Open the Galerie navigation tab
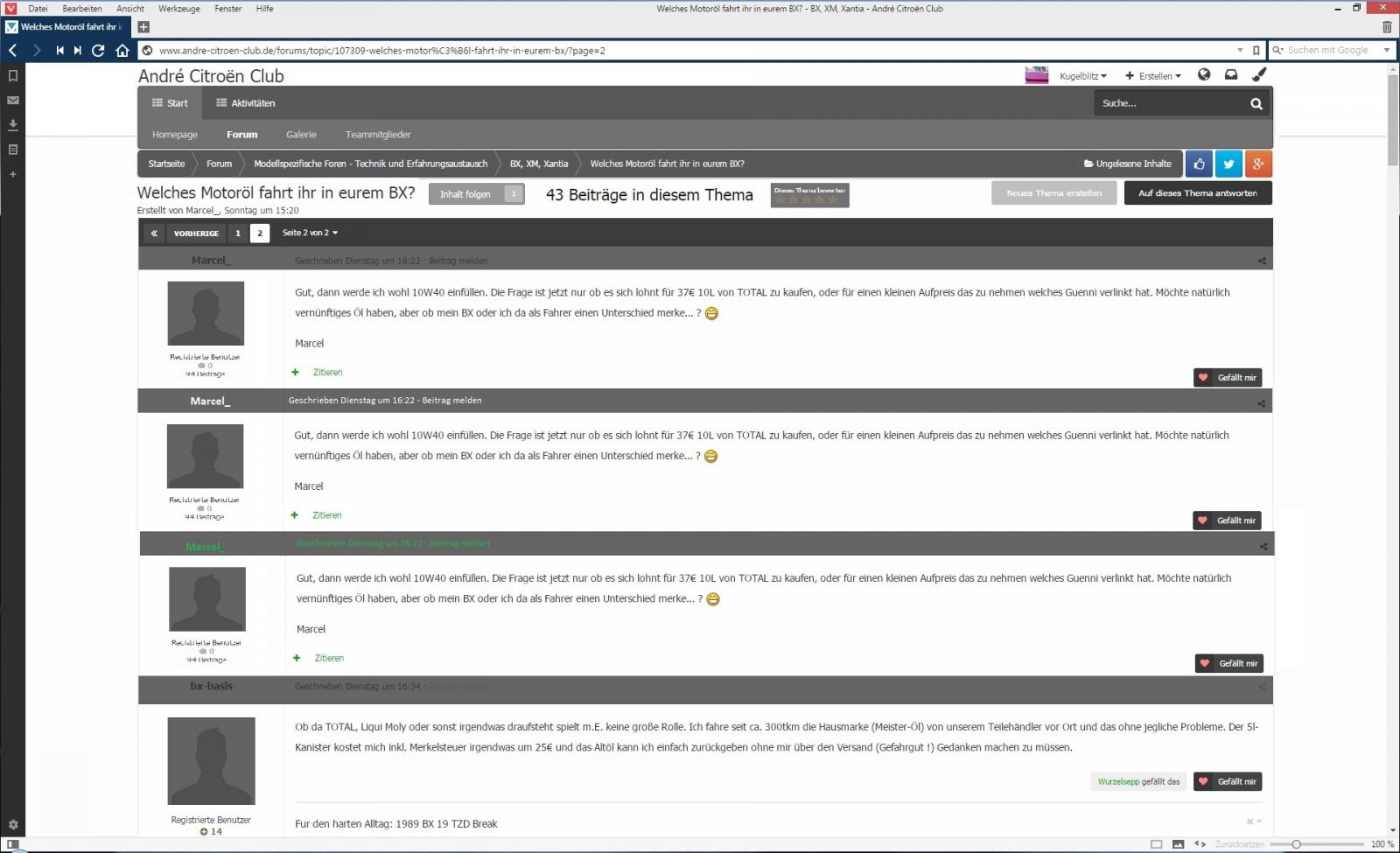 (x=301, y=135)
